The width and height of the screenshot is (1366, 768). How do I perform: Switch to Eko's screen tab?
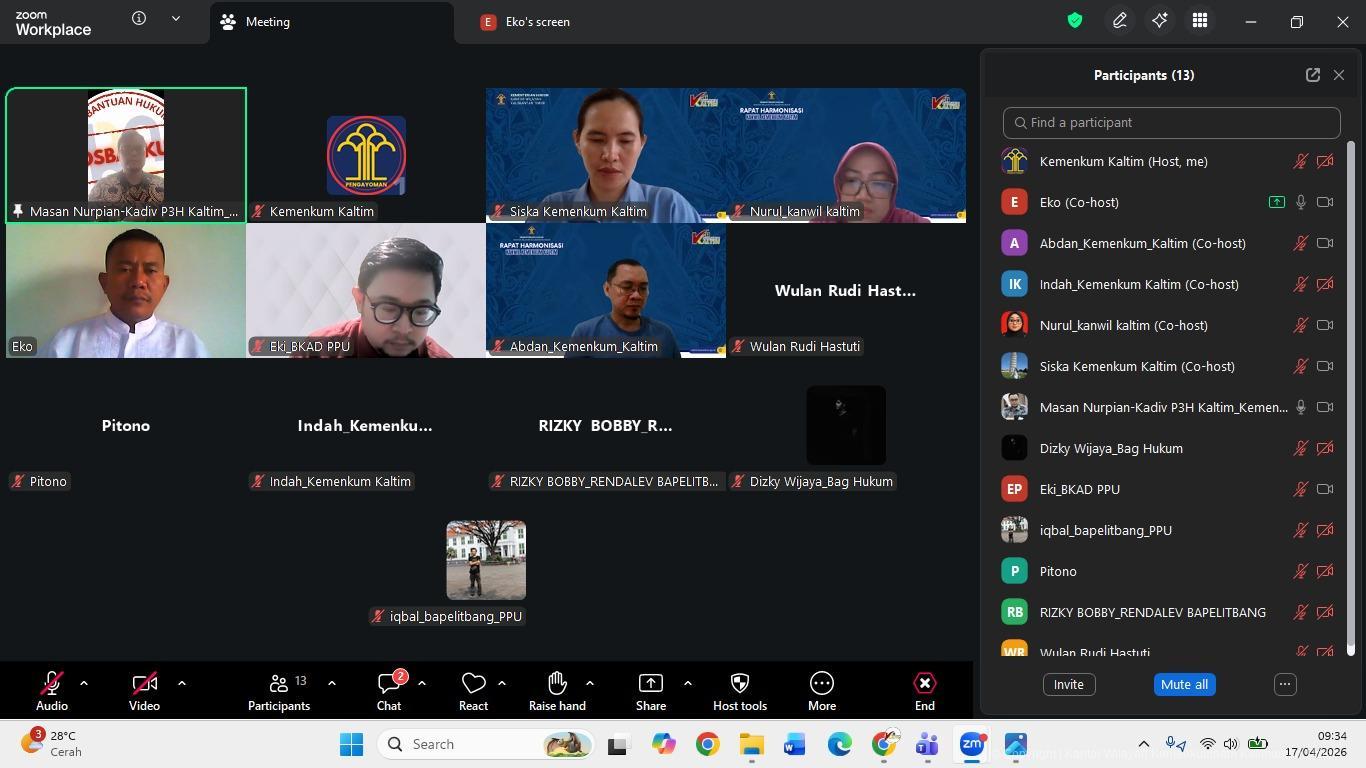click(537, 22)
